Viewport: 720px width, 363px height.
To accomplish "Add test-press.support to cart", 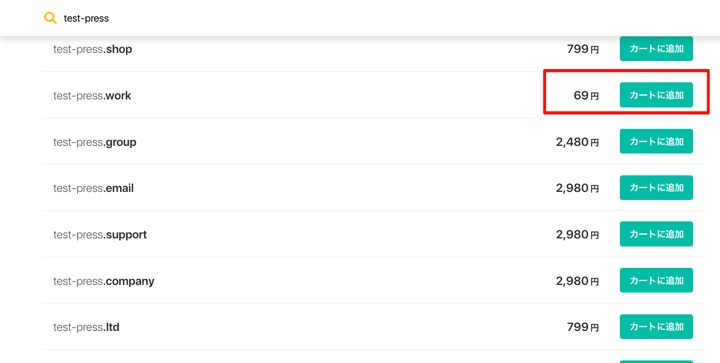I will pyautogui.click(x=656, y=234).
